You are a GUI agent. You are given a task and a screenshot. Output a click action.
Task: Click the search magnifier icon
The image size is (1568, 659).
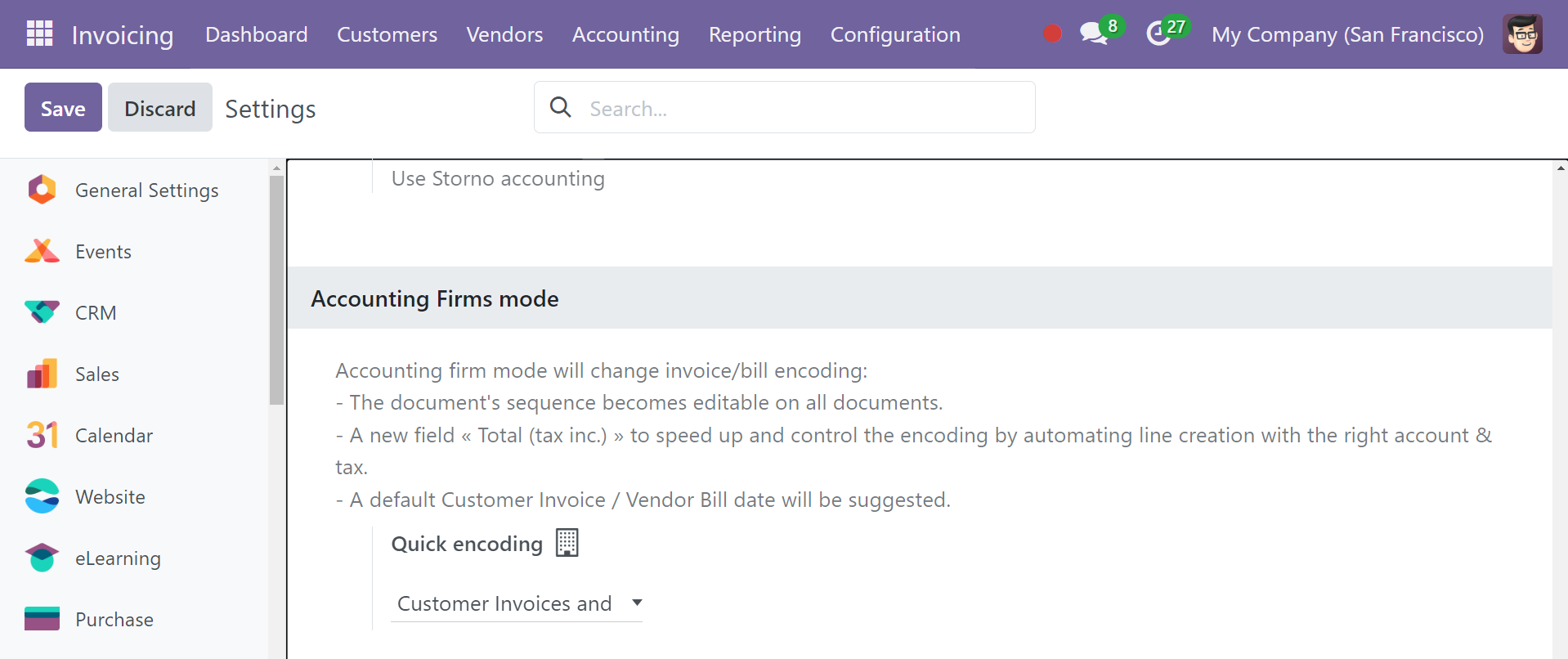pyautogui.click(x=561, y=107)
